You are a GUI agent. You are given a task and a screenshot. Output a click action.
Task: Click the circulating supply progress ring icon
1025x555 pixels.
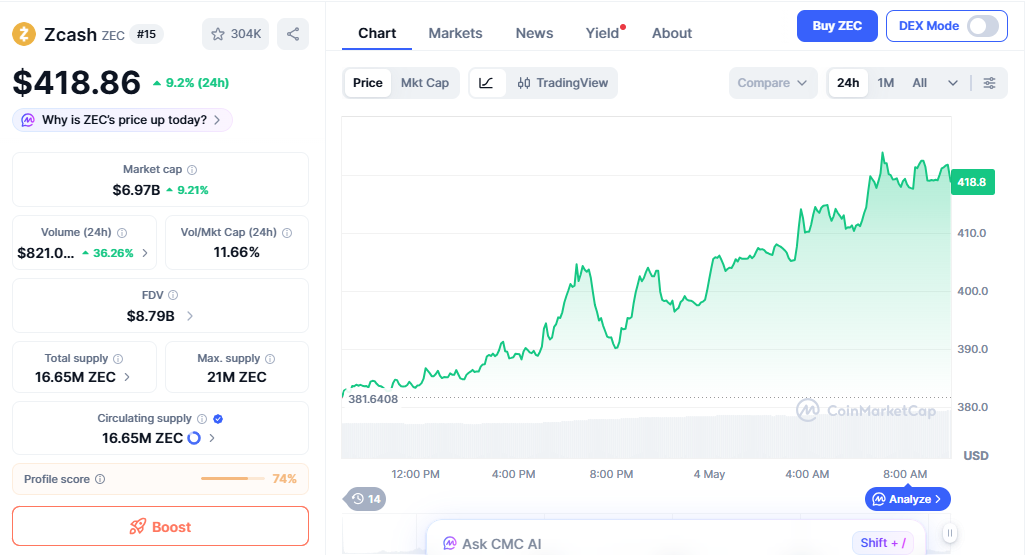point(194,438)
